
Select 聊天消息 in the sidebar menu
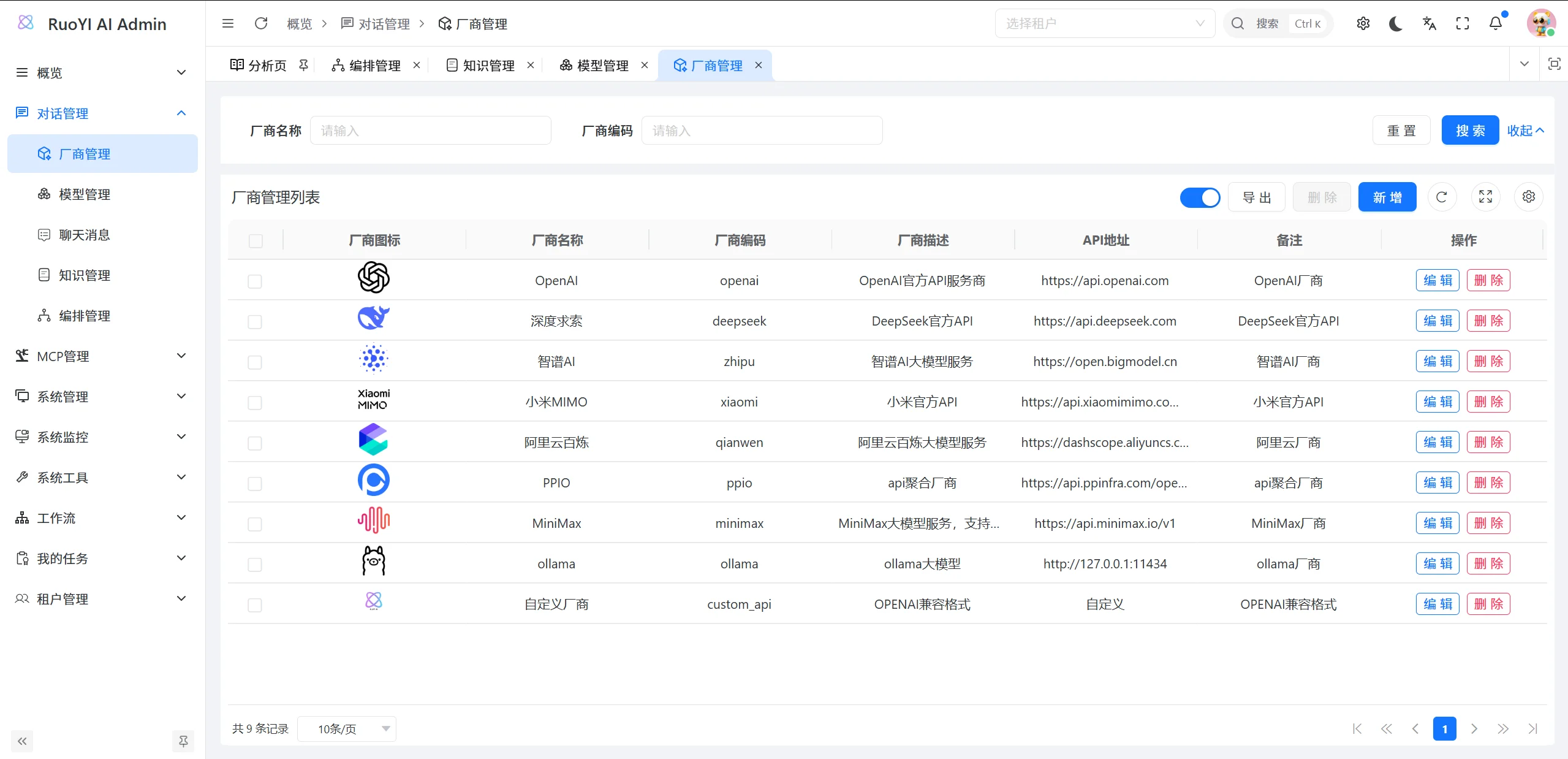pyautogui.click(x=85, y=234)
